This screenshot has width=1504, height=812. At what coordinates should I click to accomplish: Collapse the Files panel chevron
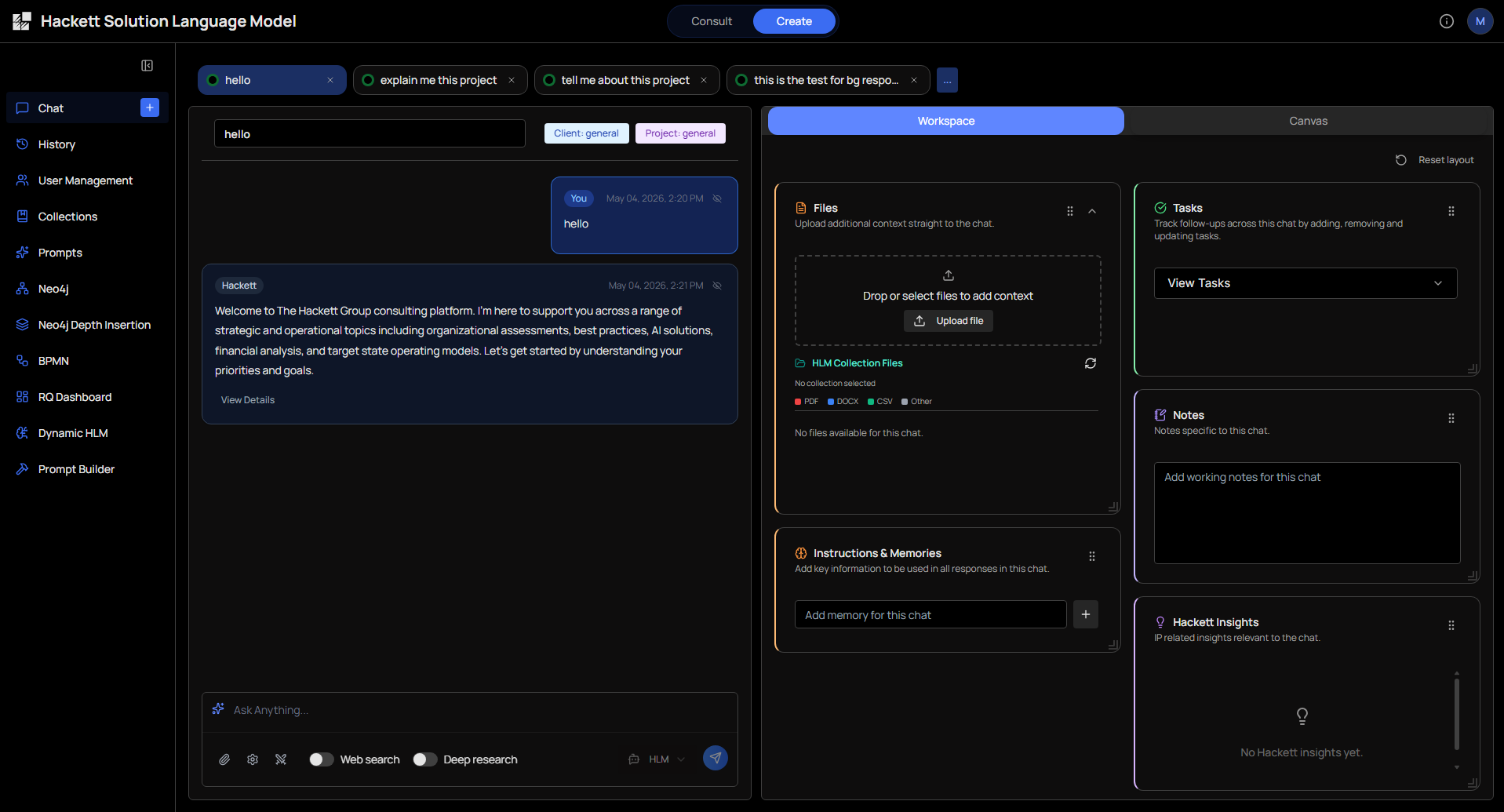[x=1092, y=211]
